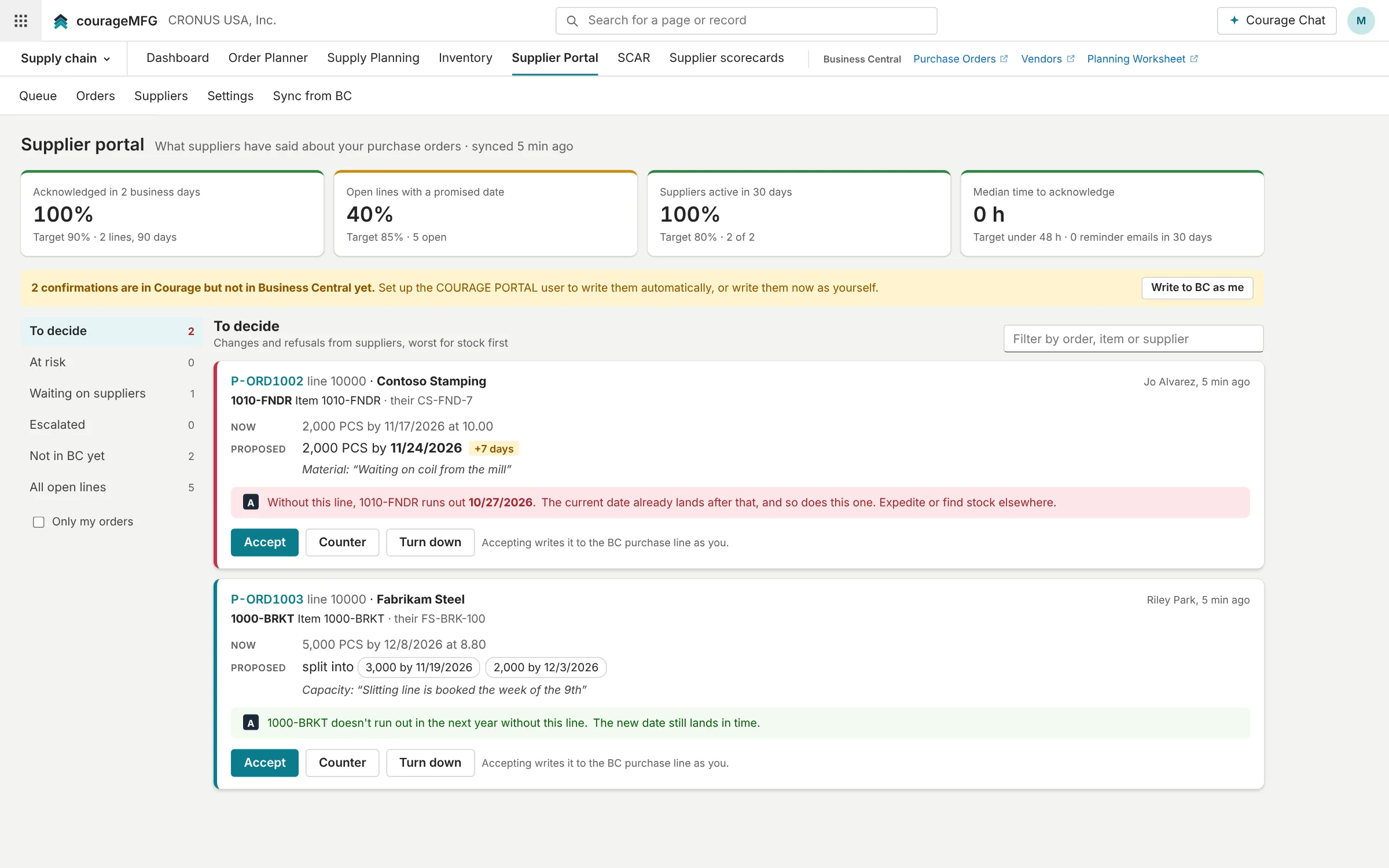Click Write to BC as me
1389x868 pixels.
click(1197, 288)
